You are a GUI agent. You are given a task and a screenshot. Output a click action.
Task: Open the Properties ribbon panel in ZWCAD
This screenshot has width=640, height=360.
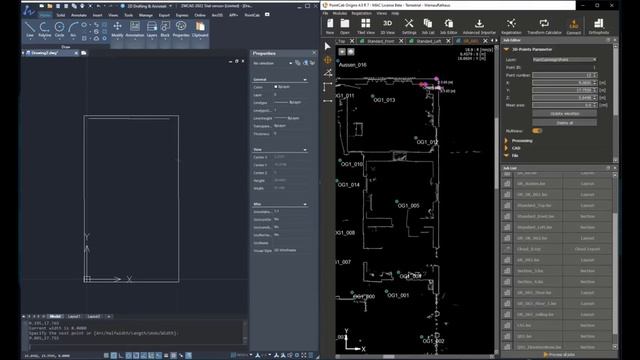point(181,30)
